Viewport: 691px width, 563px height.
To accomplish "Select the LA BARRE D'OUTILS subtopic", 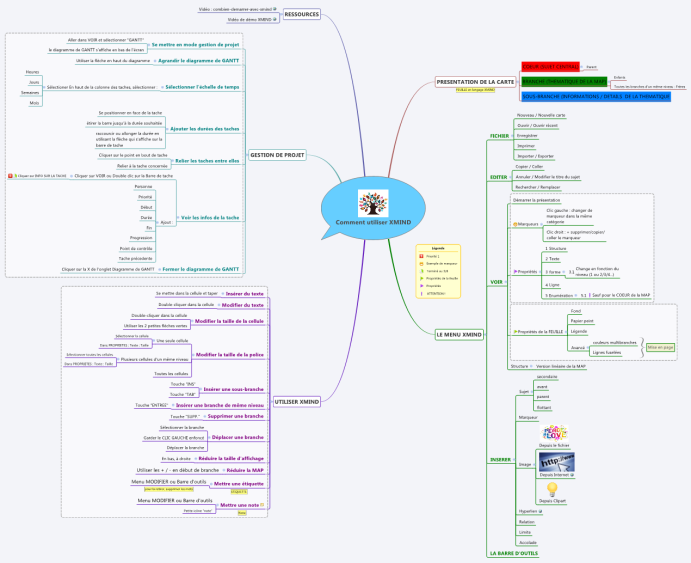I will point(514,553).
